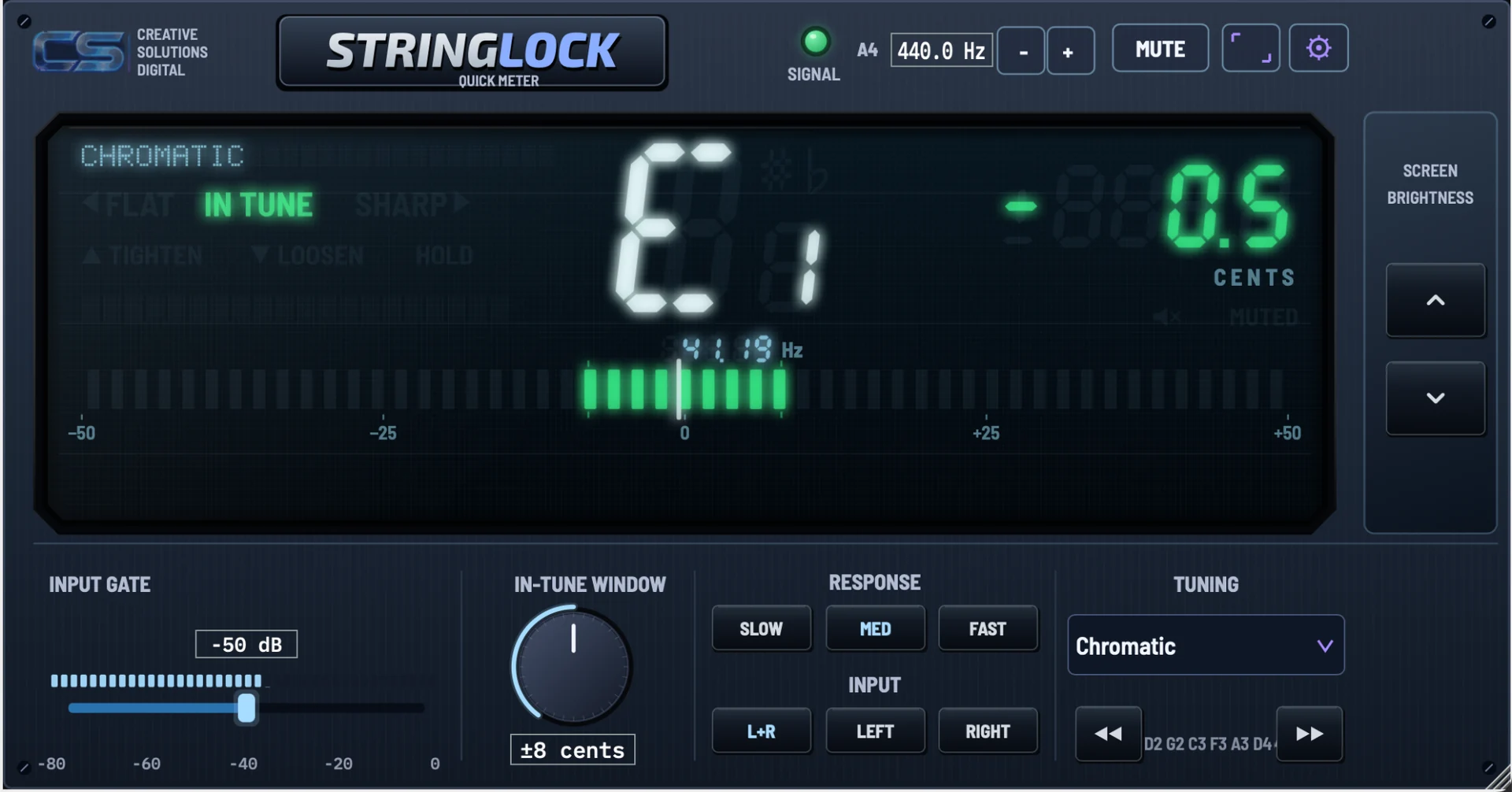Go to next tuning with forward arrows
This screenshot has height=792, width=1512.
(x=1309, y=734)
